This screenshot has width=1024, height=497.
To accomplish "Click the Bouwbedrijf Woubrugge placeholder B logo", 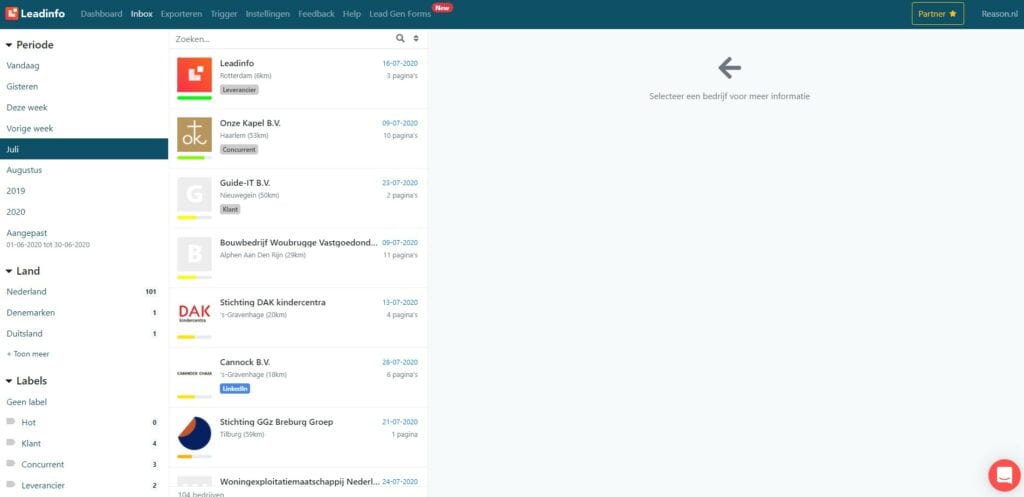I will click(x=195, y=254).
